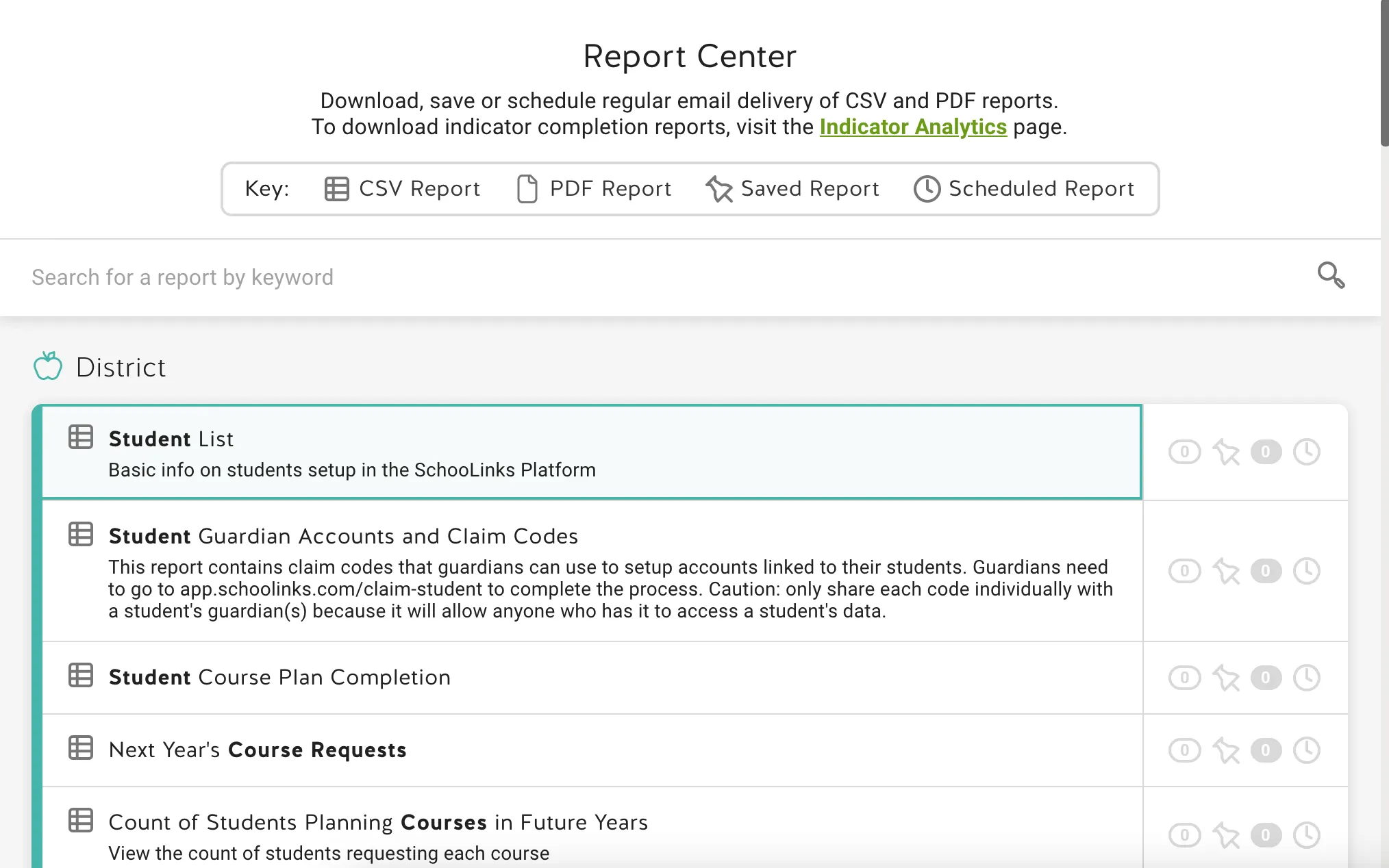Click the 'Scheduled Report' key label

[1041, 188]
